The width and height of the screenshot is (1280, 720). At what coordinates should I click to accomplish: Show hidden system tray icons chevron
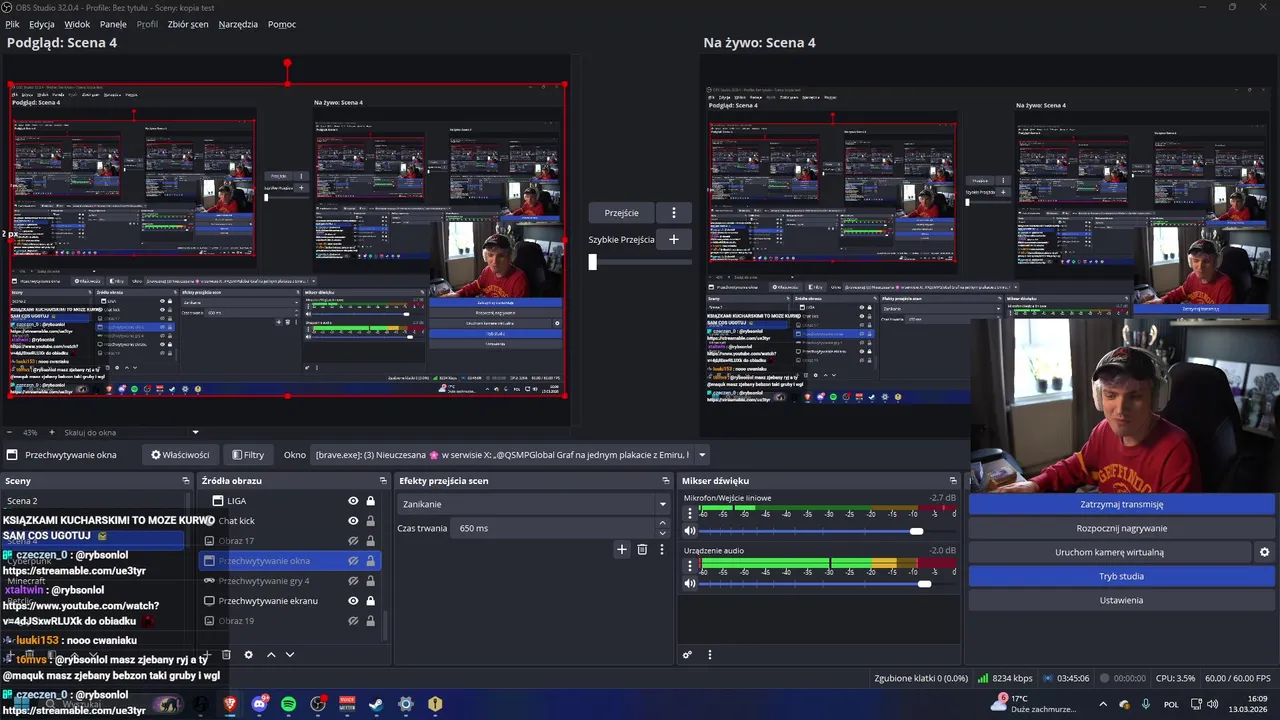(x=1103, y=704)
